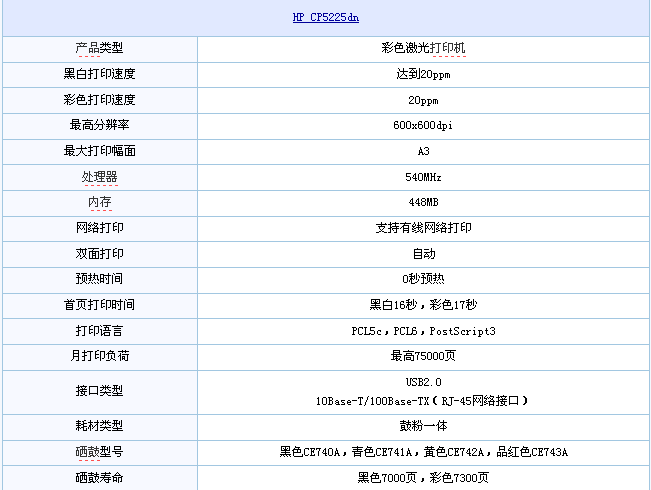
Task: Select the 接口类型 label
Action: [99, 391]
